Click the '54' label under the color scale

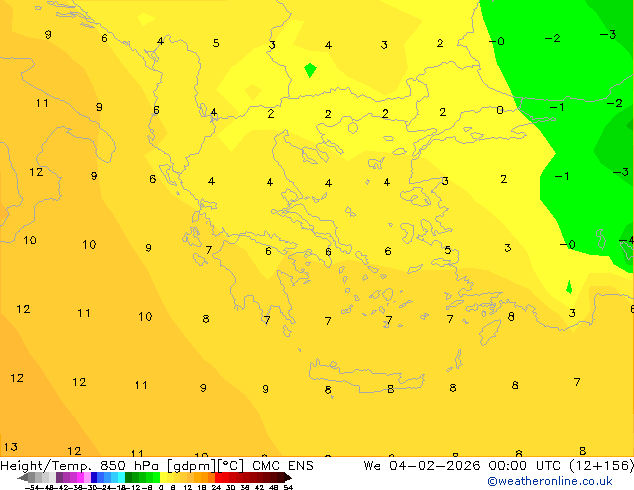(x=288, y=487)
